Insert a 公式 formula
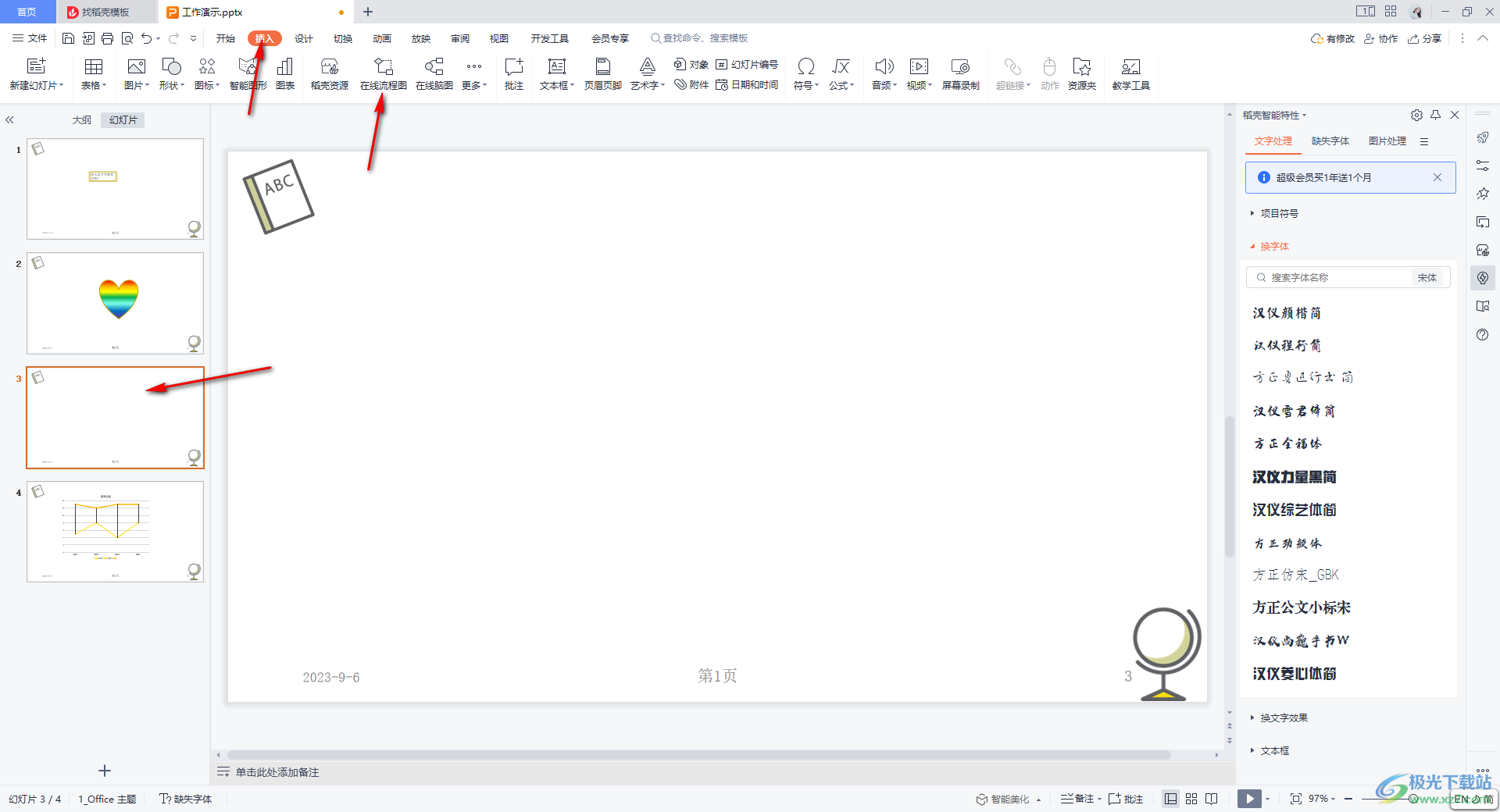This screenshot has width=1500, height=812. click(841, 75)
